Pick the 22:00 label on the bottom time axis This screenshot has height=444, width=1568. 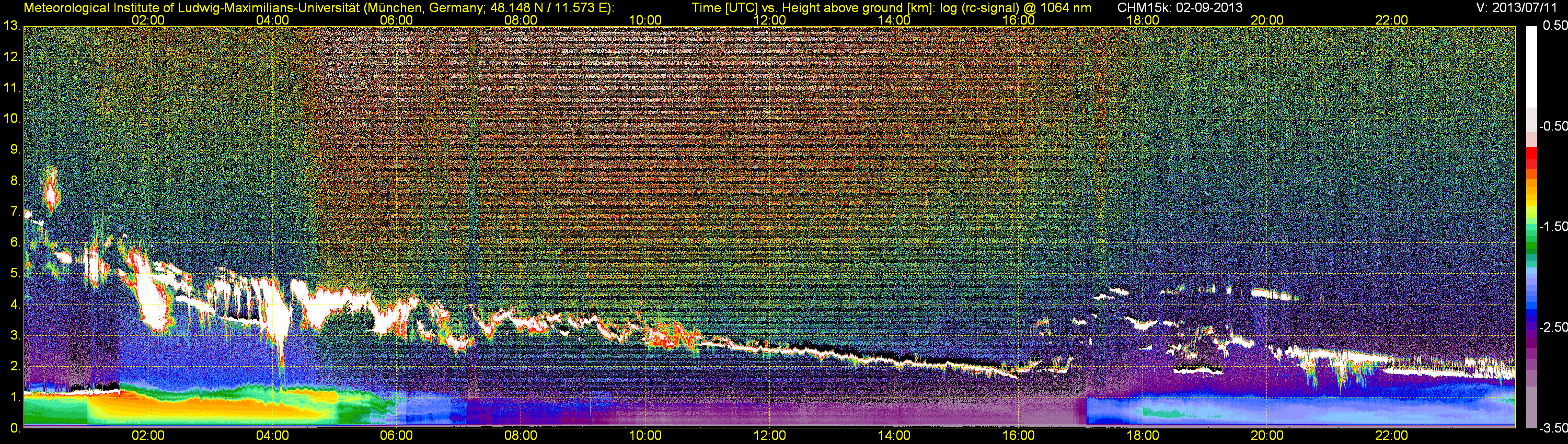point(1391,436)
